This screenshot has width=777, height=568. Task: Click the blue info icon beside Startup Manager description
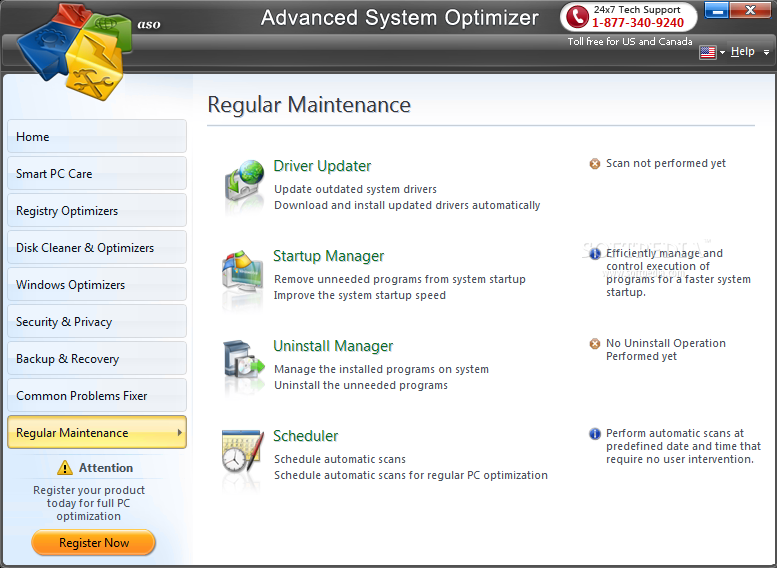tap(595, 254)
